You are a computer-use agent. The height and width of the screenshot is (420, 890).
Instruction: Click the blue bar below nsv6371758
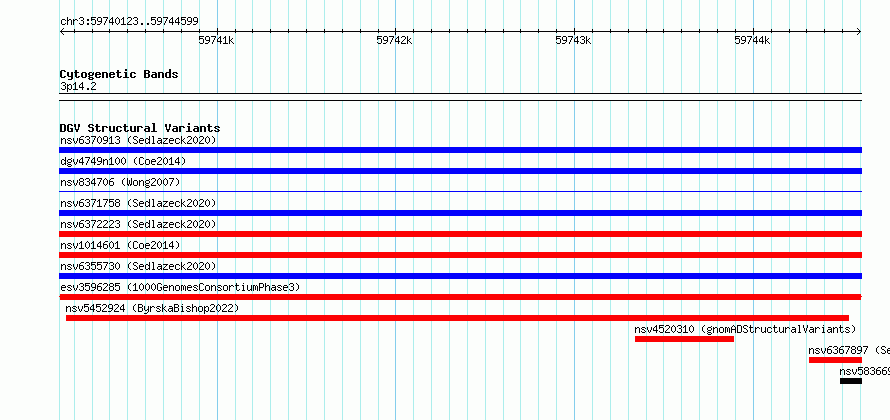coord(460,213)
